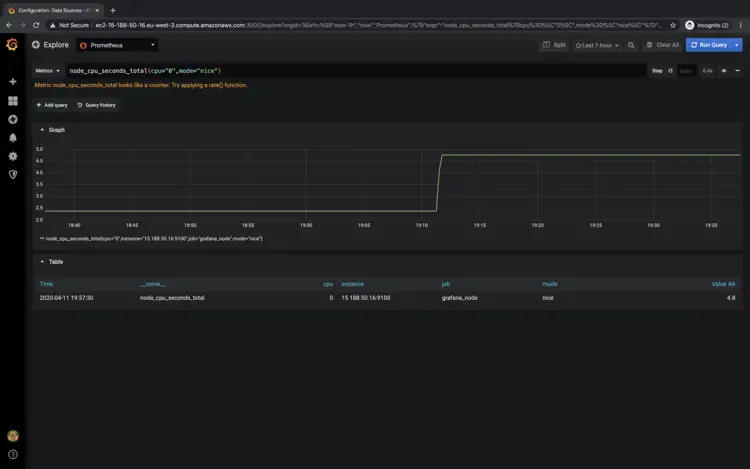Click the zoom out magnifier icon

point(631,45)
